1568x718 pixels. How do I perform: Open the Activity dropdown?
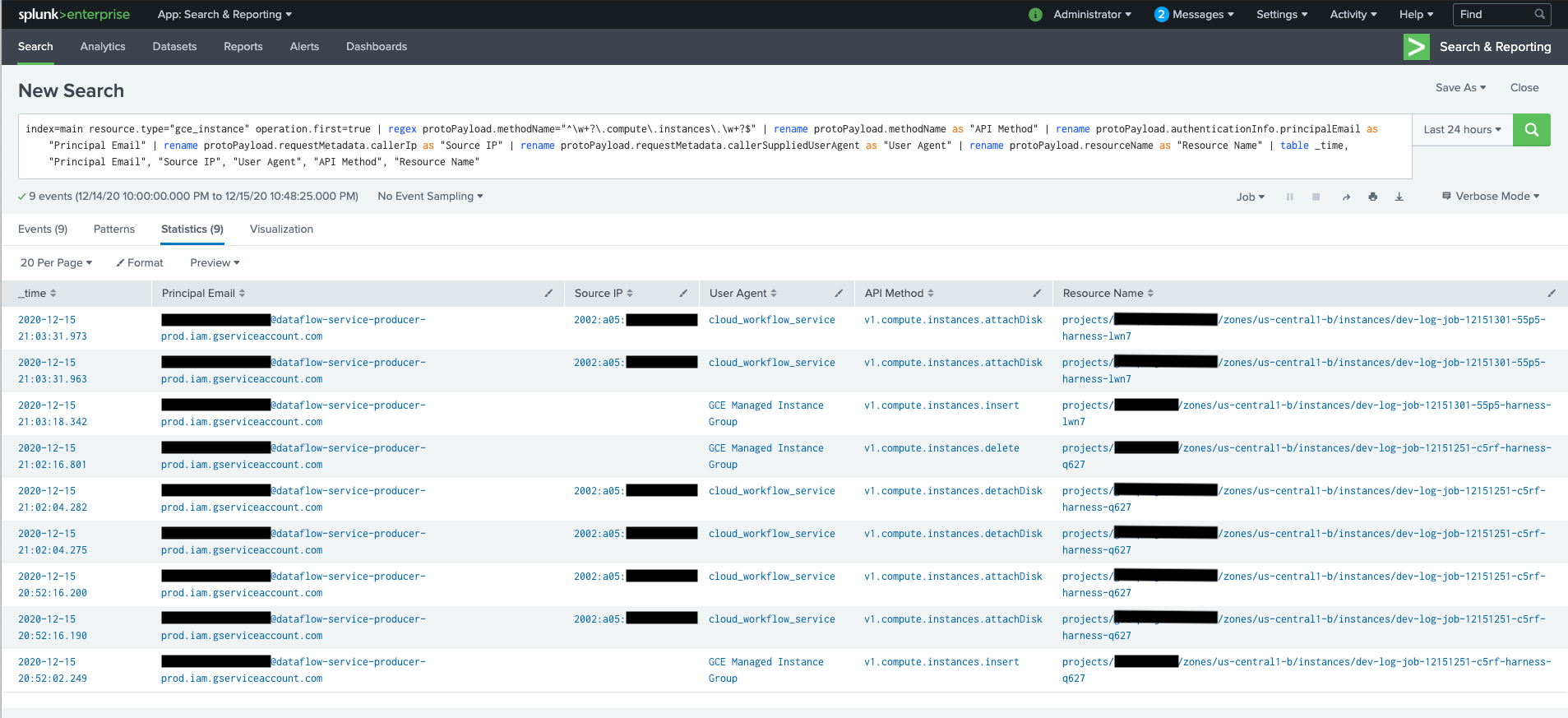click(1353, 15)
